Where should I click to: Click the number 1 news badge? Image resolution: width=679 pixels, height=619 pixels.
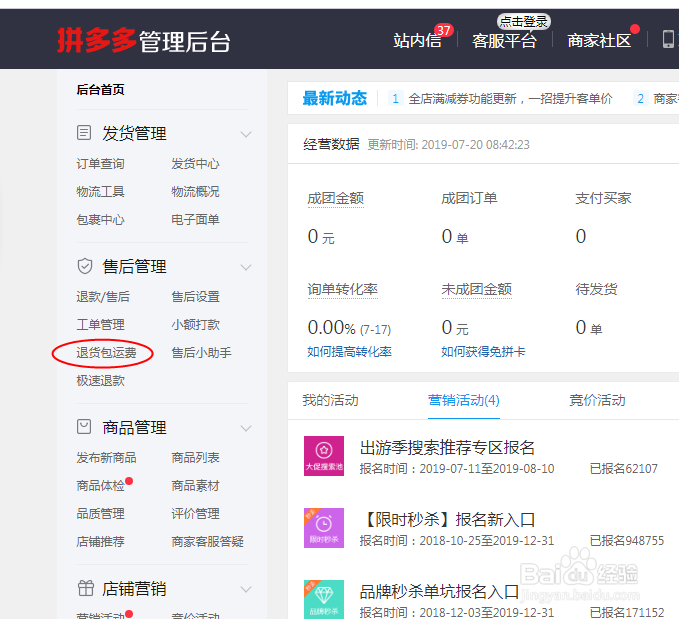(x=395, y=99)
